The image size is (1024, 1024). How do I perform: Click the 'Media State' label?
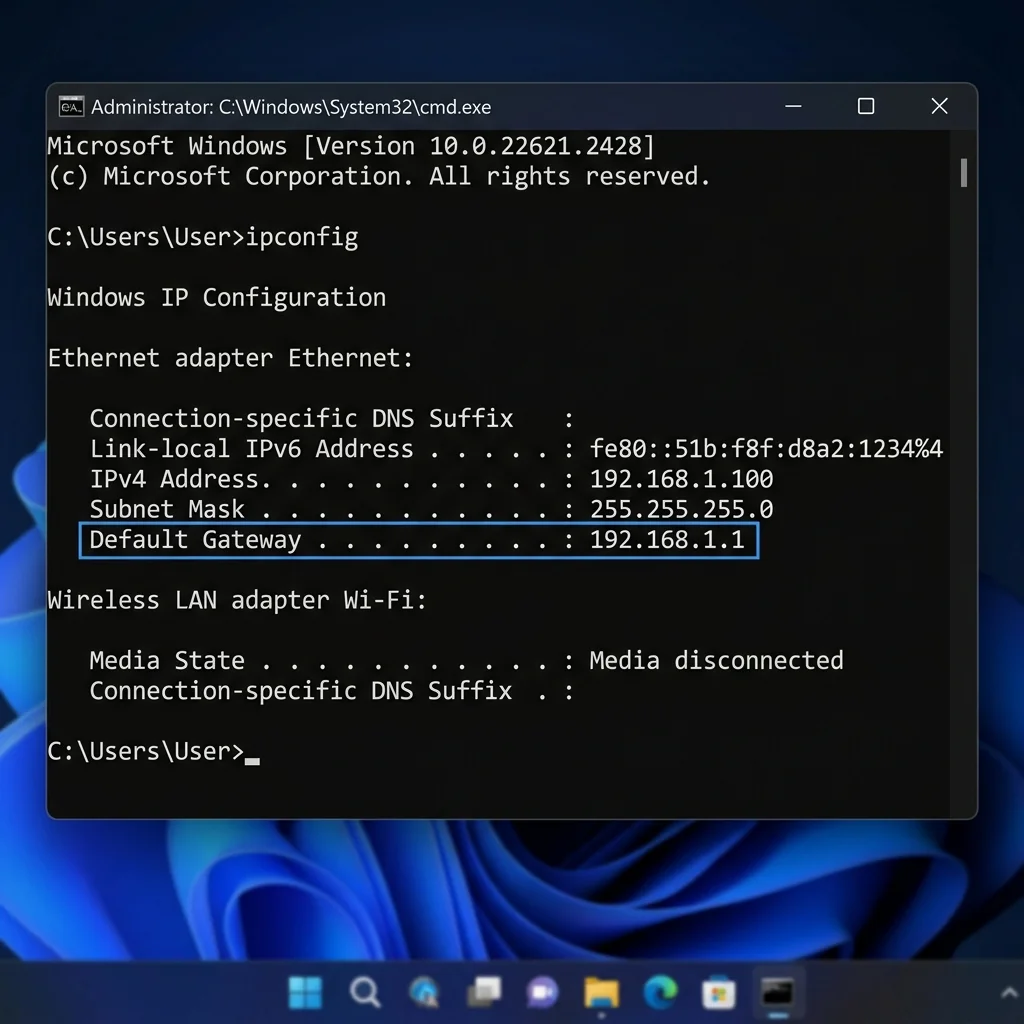tap(167, 661)
